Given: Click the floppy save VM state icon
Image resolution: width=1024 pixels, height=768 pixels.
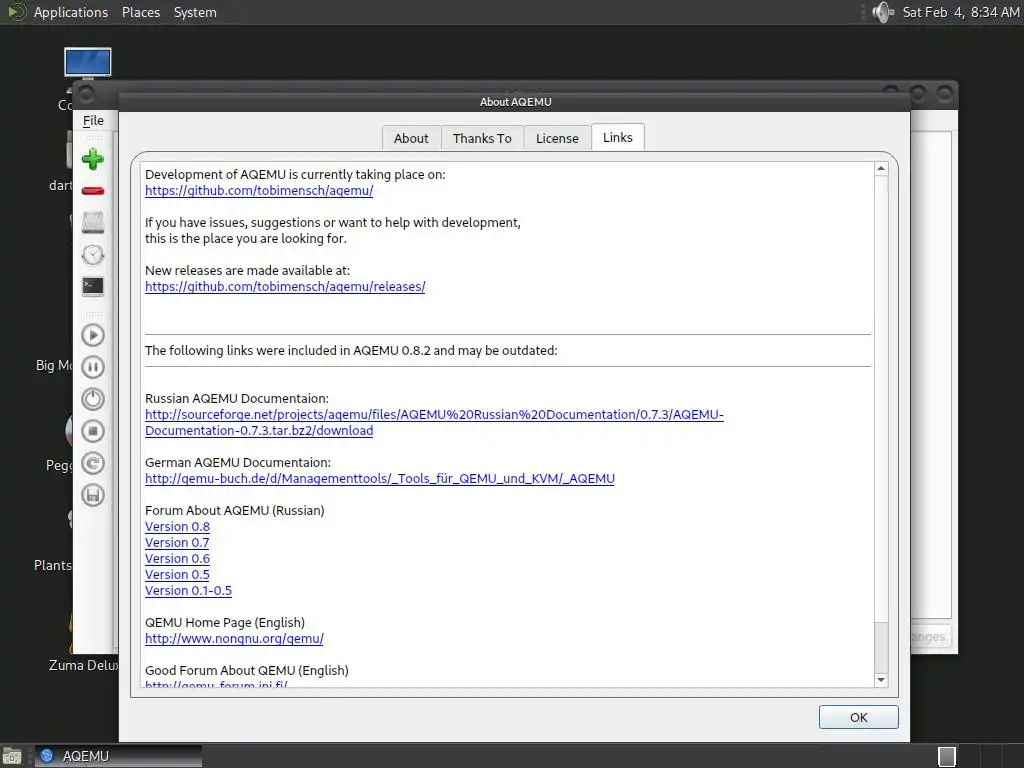Looking at the screenshot, I should click(93, 495).
